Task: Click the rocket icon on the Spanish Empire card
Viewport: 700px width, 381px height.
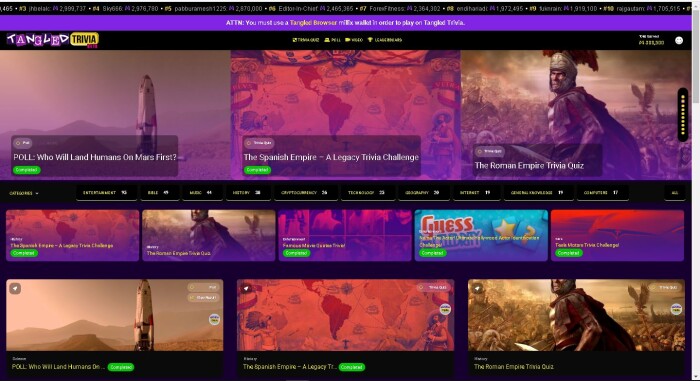Action: point(246,288)
